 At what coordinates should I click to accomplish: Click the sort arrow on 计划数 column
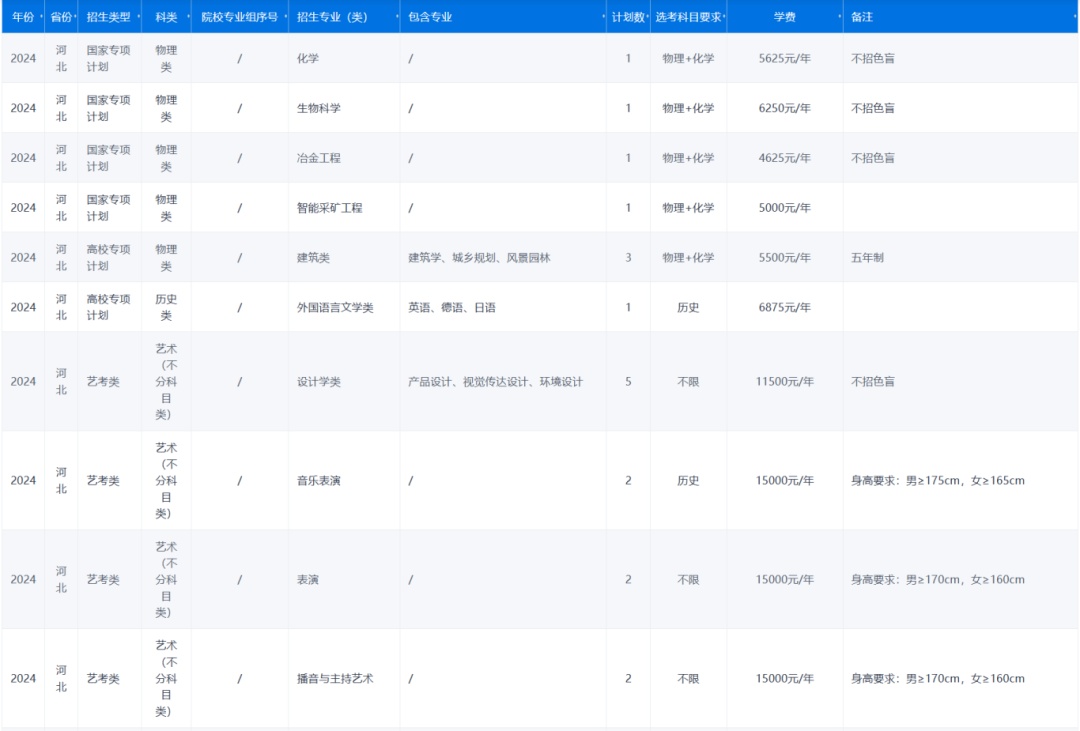(x=649, y=15)
